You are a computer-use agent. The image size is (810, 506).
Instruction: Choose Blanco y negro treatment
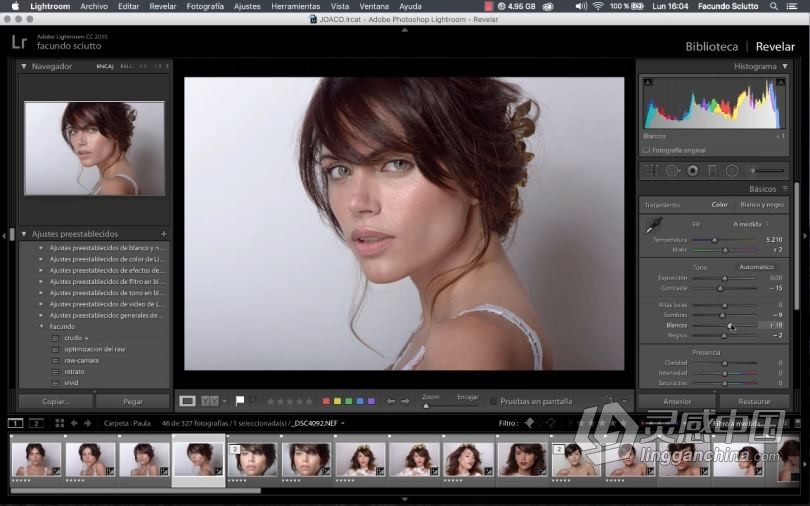pyautogui.click(x=761, y=205)
